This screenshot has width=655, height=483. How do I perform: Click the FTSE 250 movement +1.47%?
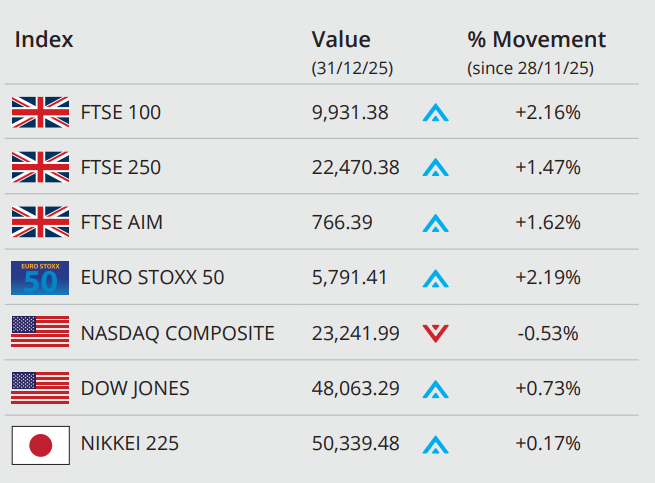548,168
